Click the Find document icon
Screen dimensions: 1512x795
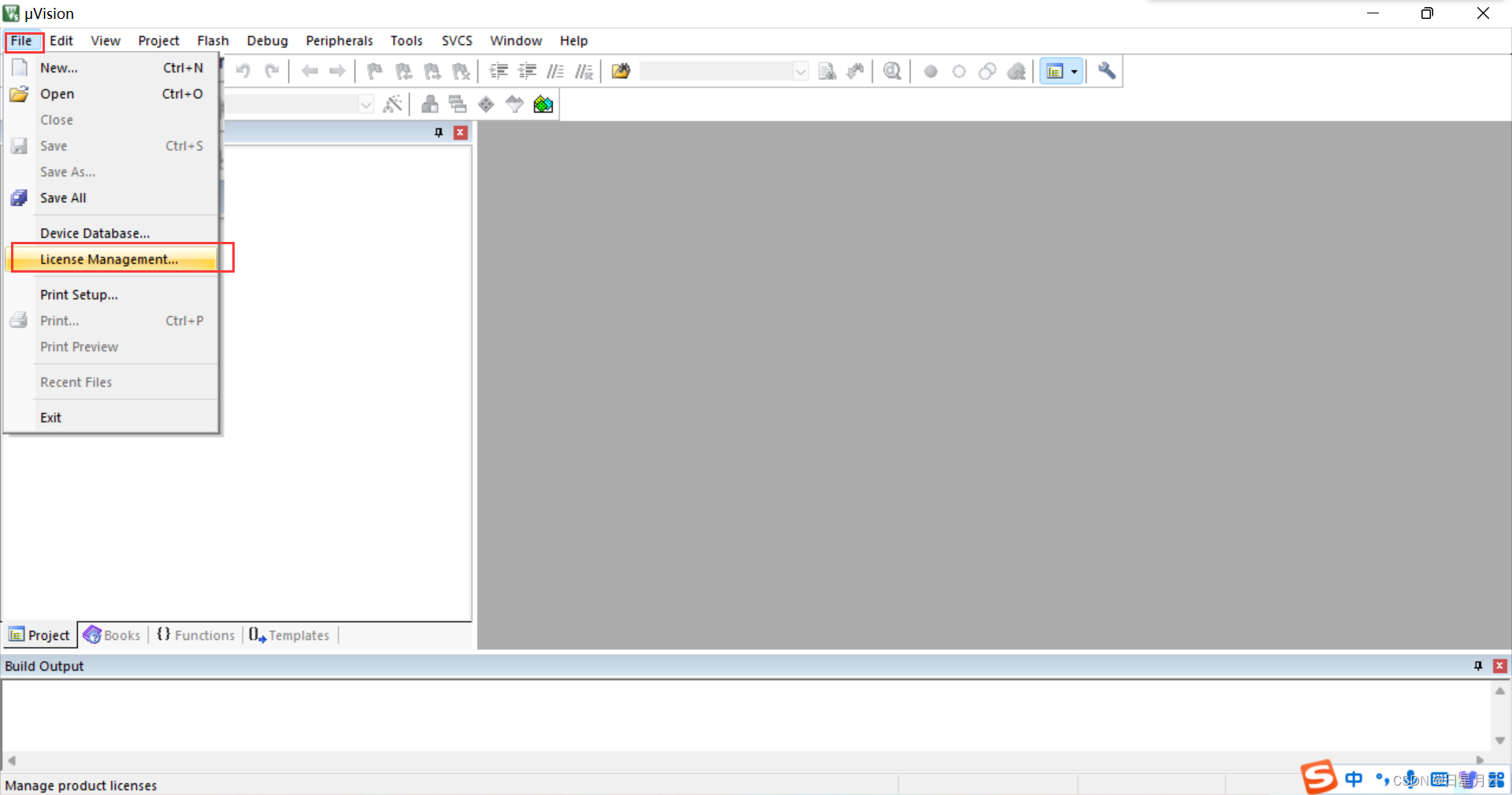827,72
